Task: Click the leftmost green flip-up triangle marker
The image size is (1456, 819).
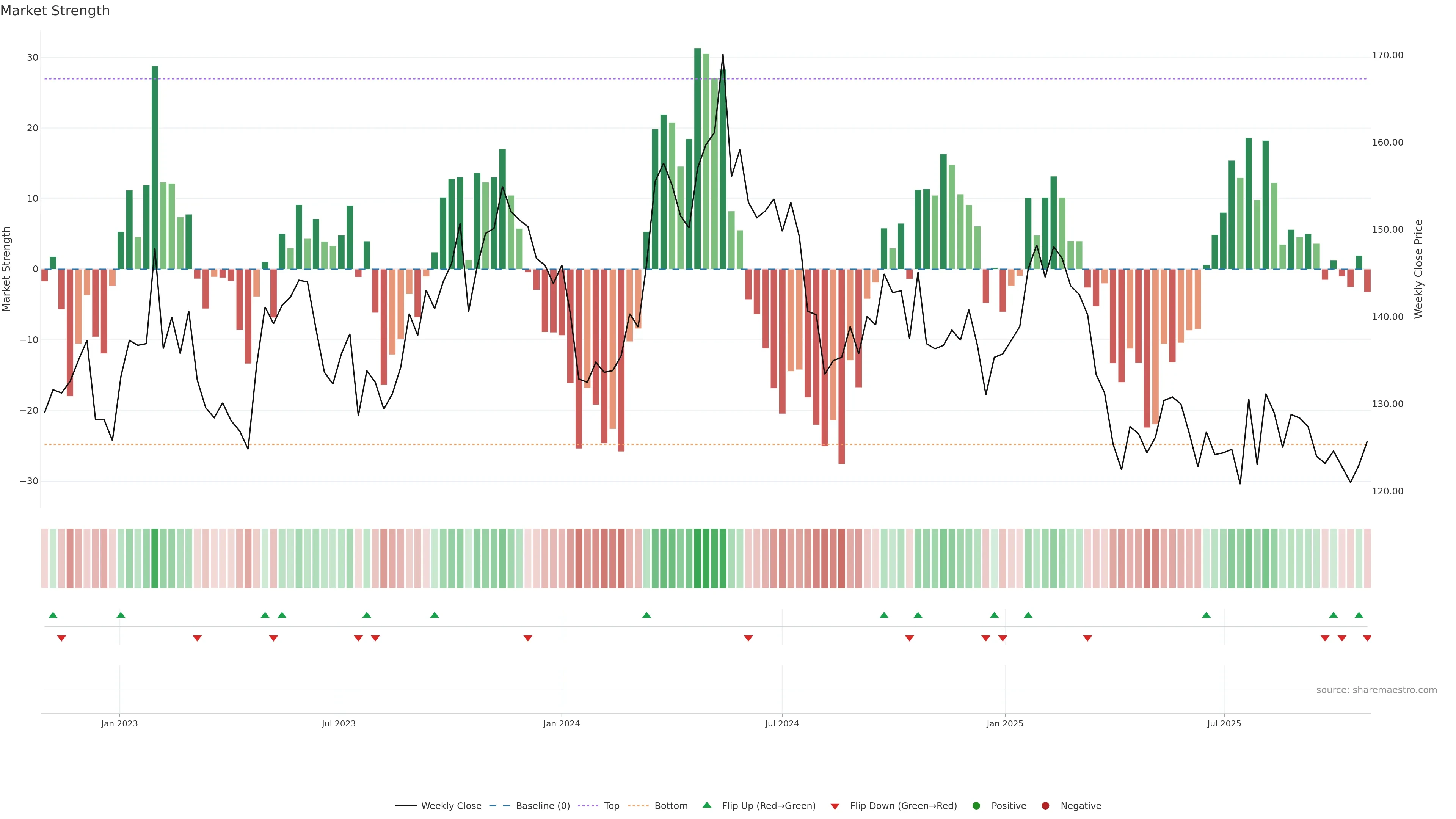Action: coord(53,615)
